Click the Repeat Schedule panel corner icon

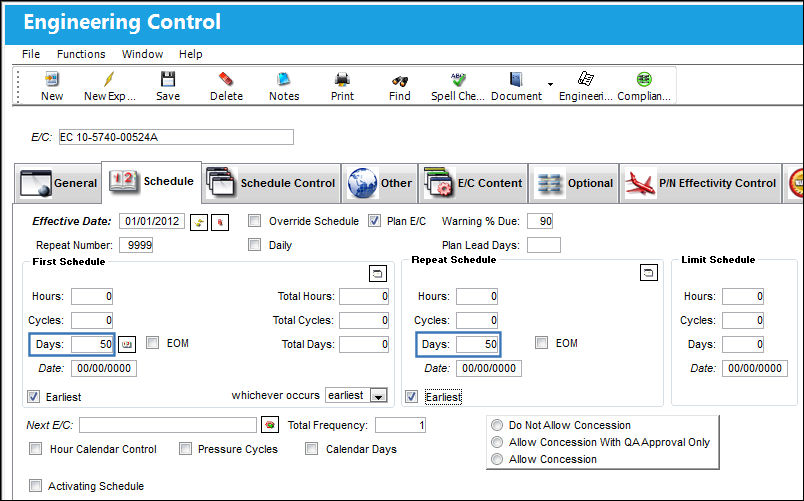pyautogui.click(x=649, y=273)
